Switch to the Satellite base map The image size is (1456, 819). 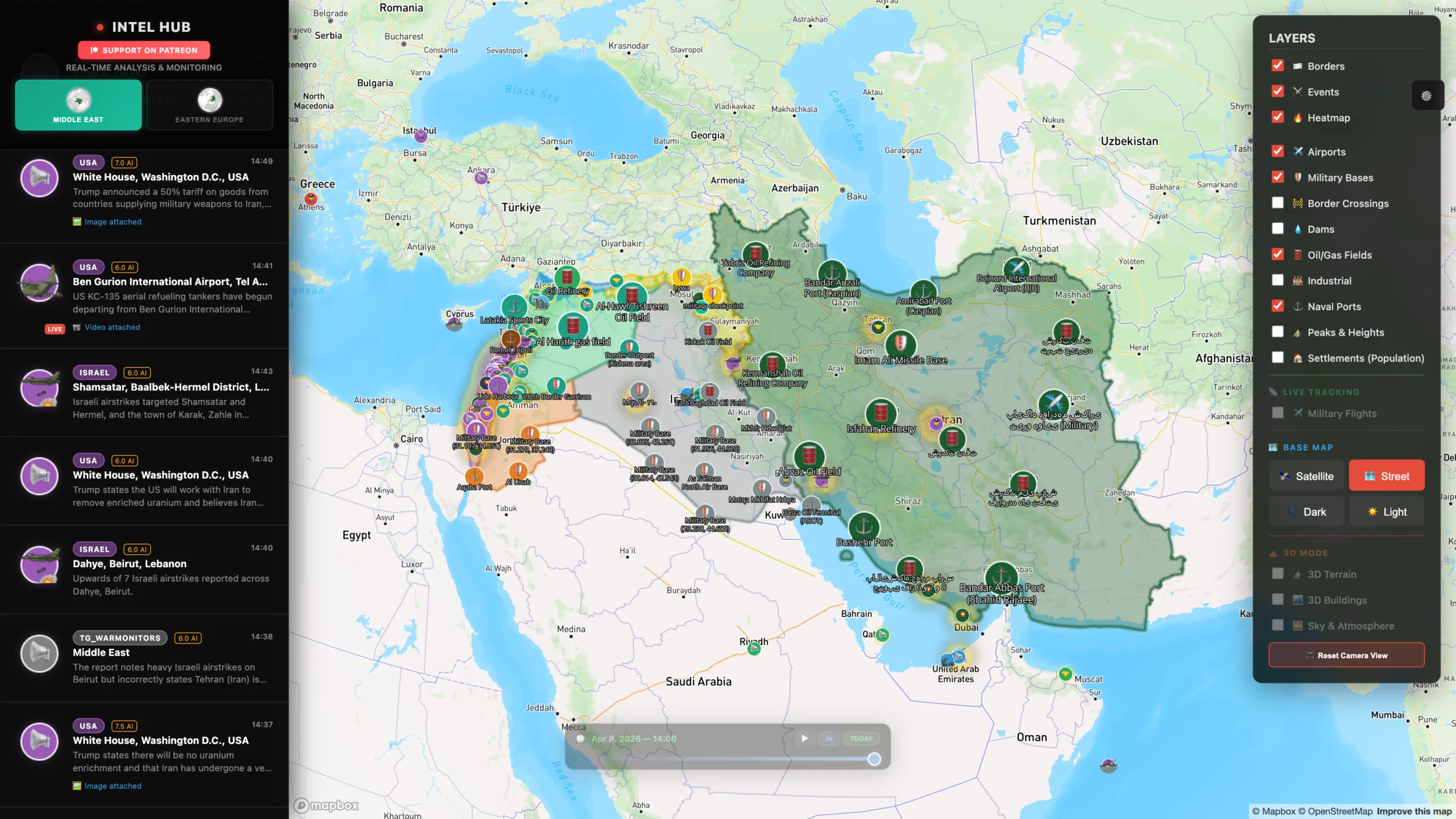pos(1306,475)
